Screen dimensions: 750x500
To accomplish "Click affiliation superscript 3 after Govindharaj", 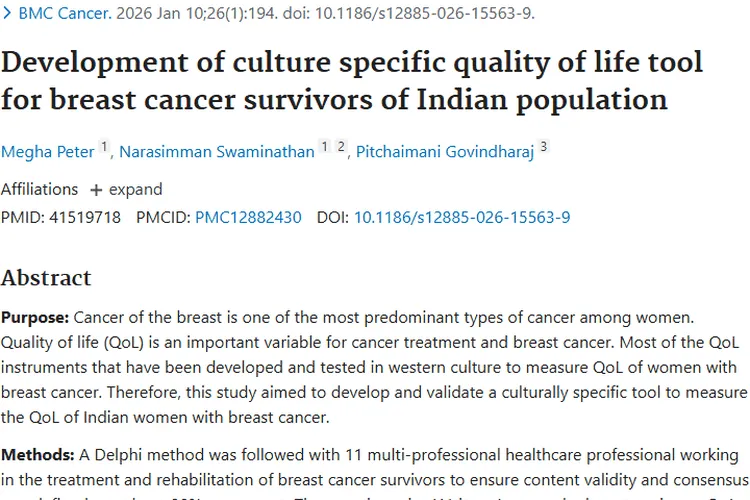I will (544, 148).
